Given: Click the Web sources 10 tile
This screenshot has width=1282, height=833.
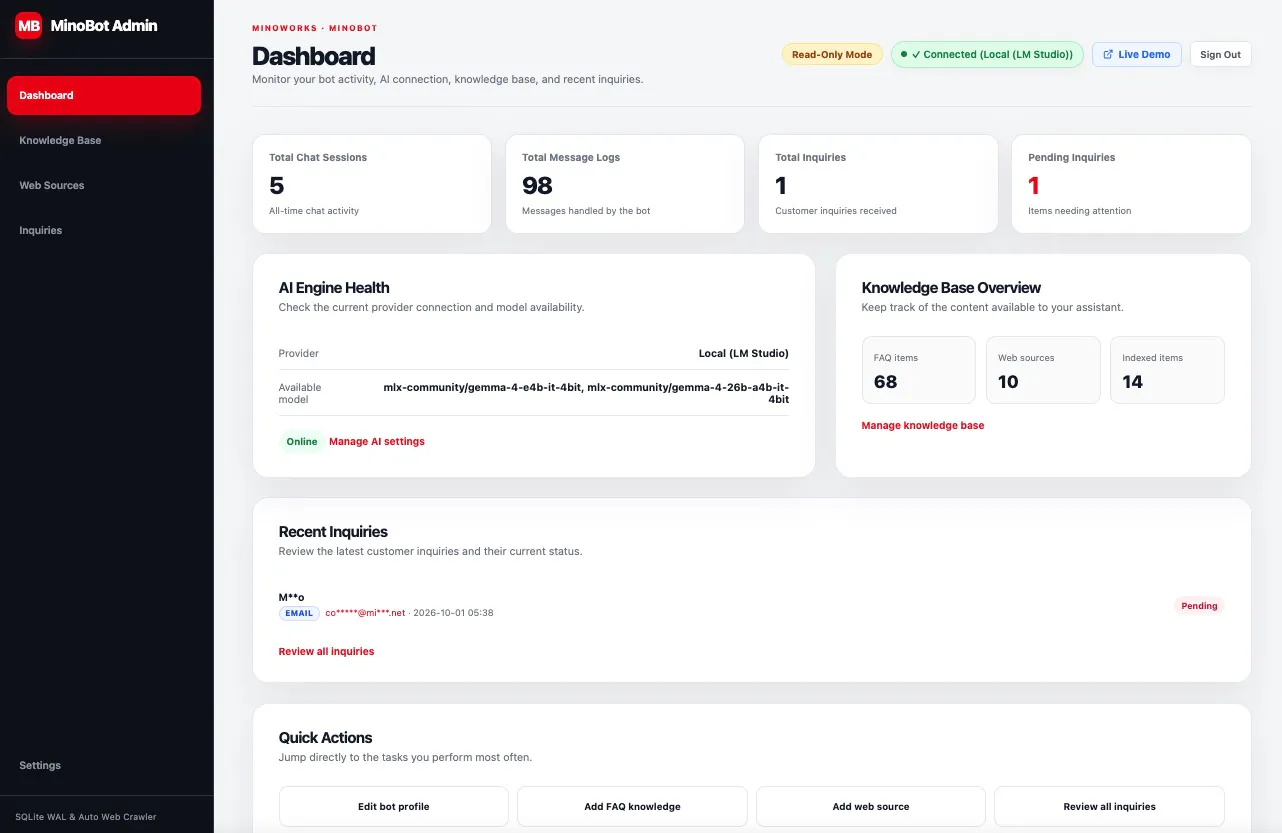Looking at the screenshot, I should point(1043,370).
